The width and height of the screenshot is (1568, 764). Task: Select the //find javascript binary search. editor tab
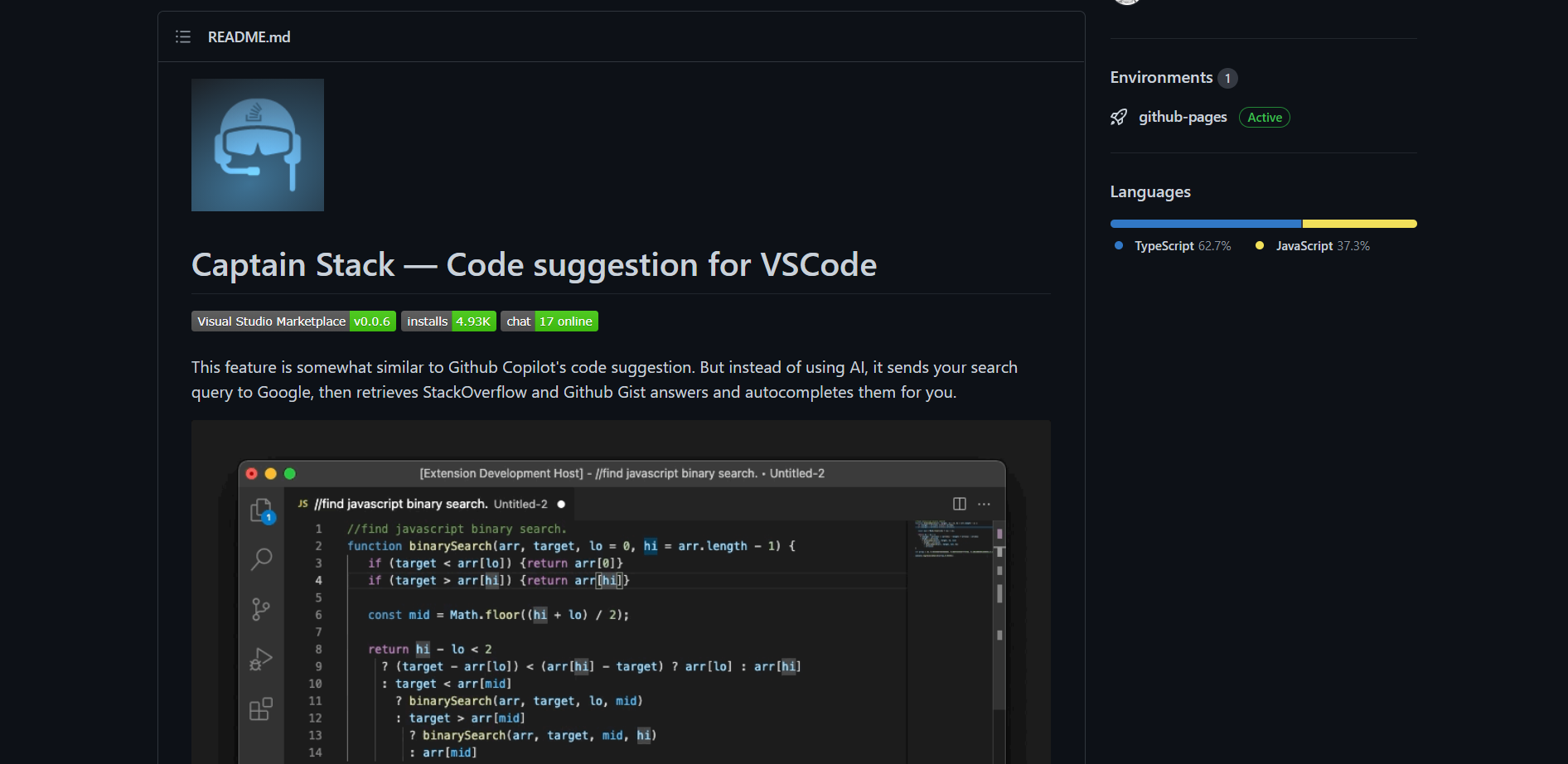point(431,504)
